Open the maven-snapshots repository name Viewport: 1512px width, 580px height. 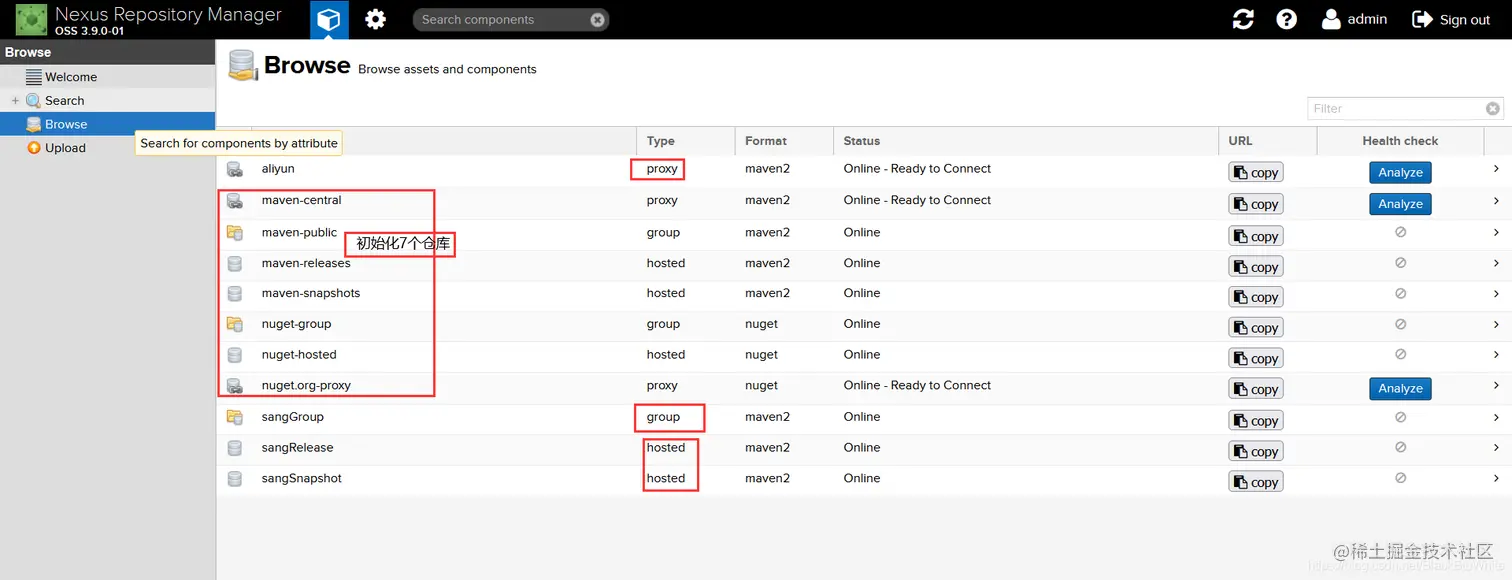pyautogui.click(x=311, y=293)
